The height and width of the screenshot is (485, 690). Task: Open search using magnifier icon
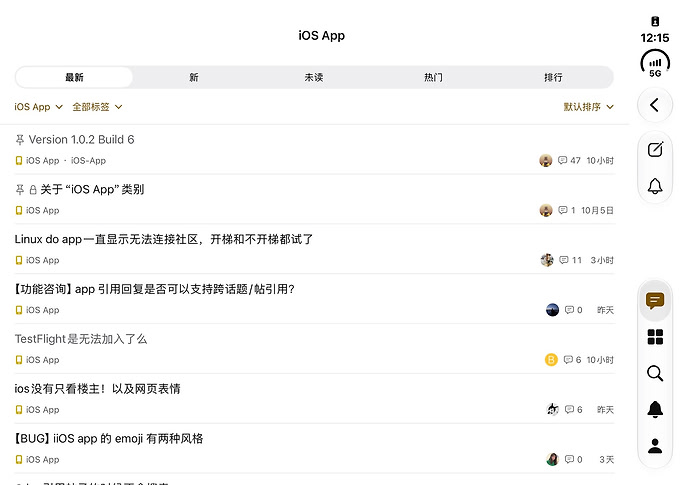tap(655, 373)
